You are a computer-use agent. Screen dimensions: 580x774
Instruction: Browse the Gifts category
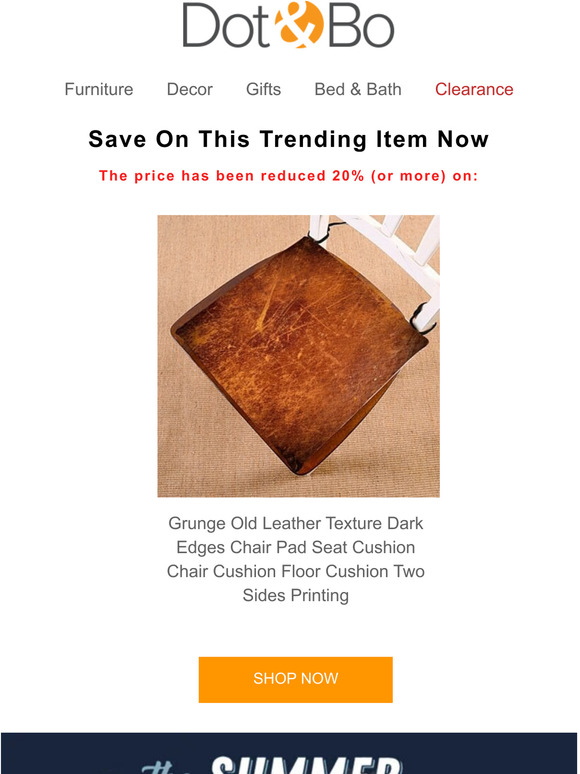(264, 89)
